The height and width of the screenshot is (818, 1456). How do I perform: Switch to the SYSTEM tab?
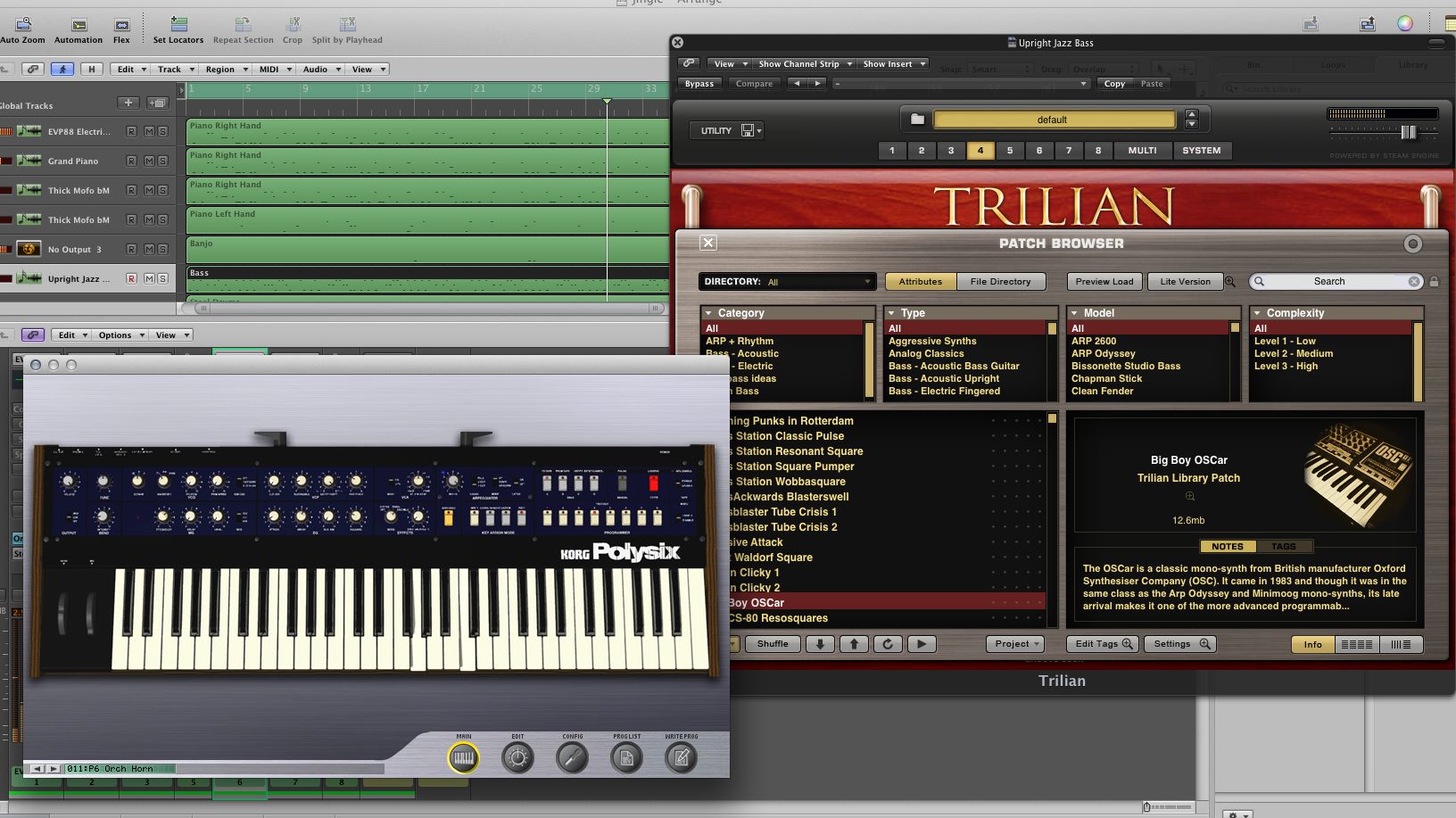(x=1201, y=150)
